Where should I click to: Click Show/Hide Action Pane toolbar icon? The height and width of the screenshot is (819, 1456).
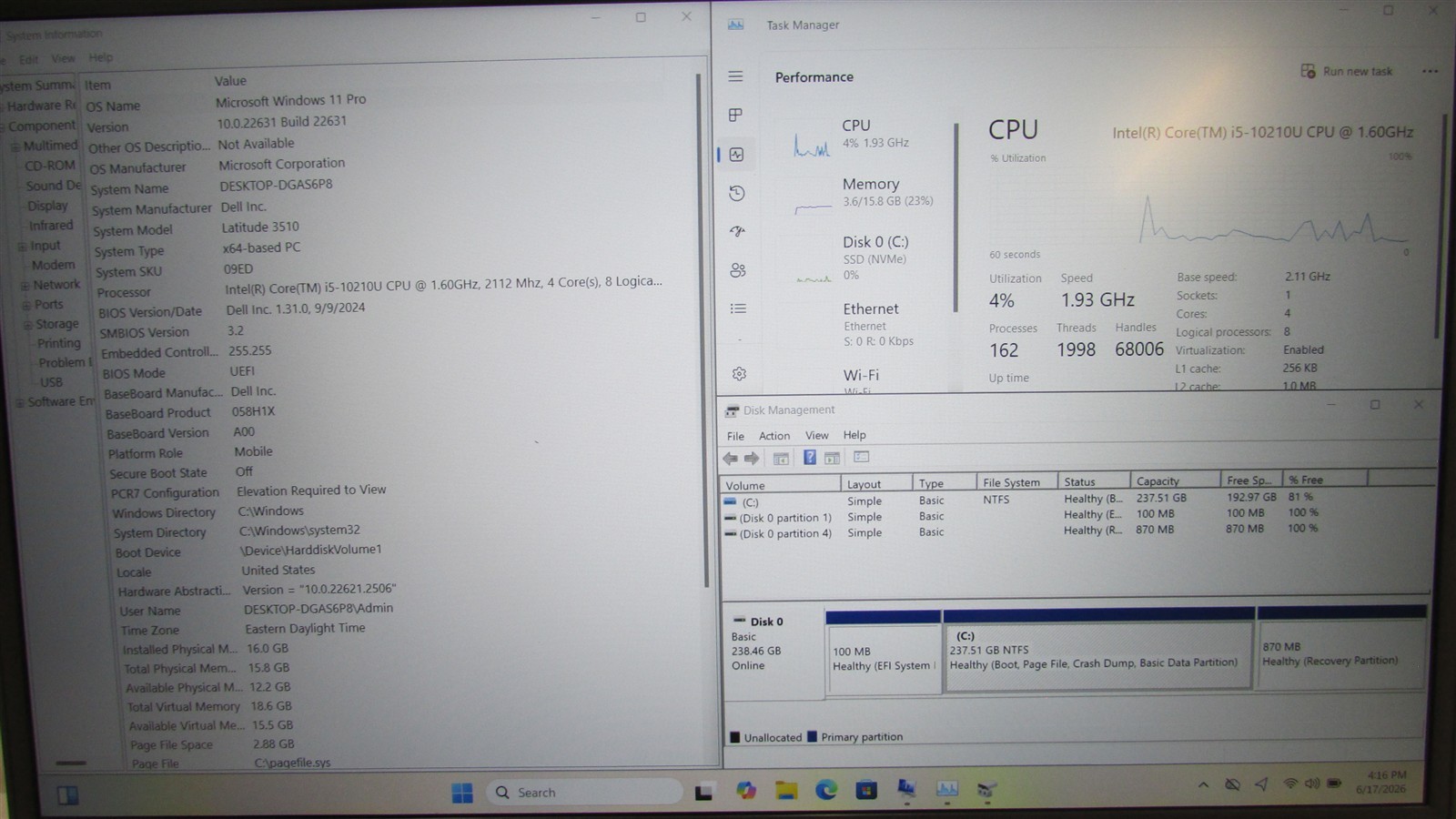832,458
